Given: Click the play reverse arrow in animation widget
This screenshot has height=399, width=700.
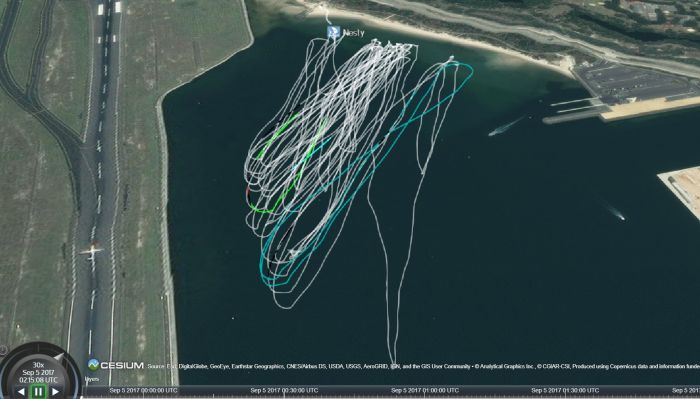Looking at the screenshot, I should (21, 392).
